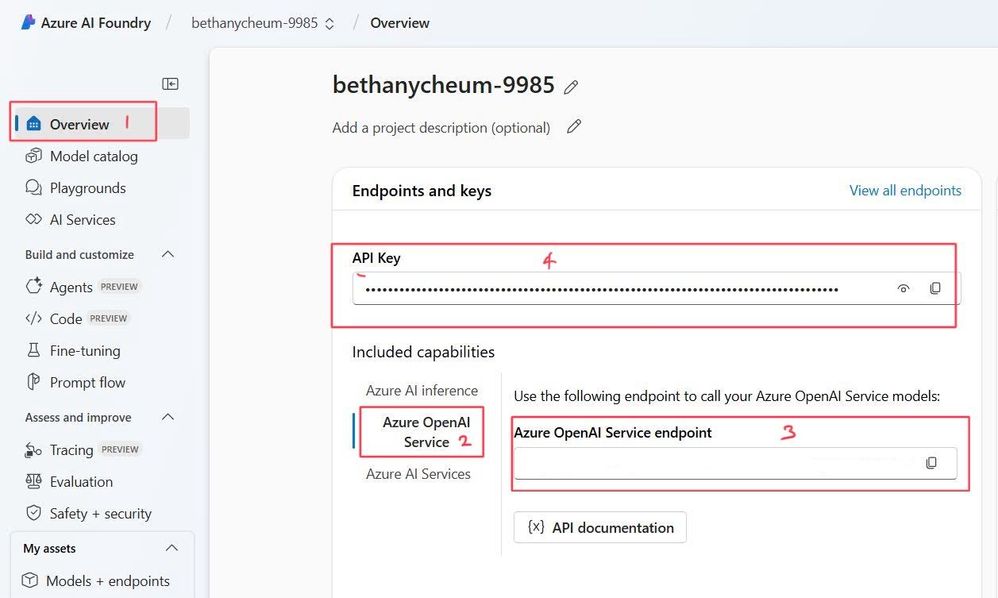Collapse the sidebar with the panel toggle icon
This screenshot has height=598, width=998.
[x=170, y=84]
